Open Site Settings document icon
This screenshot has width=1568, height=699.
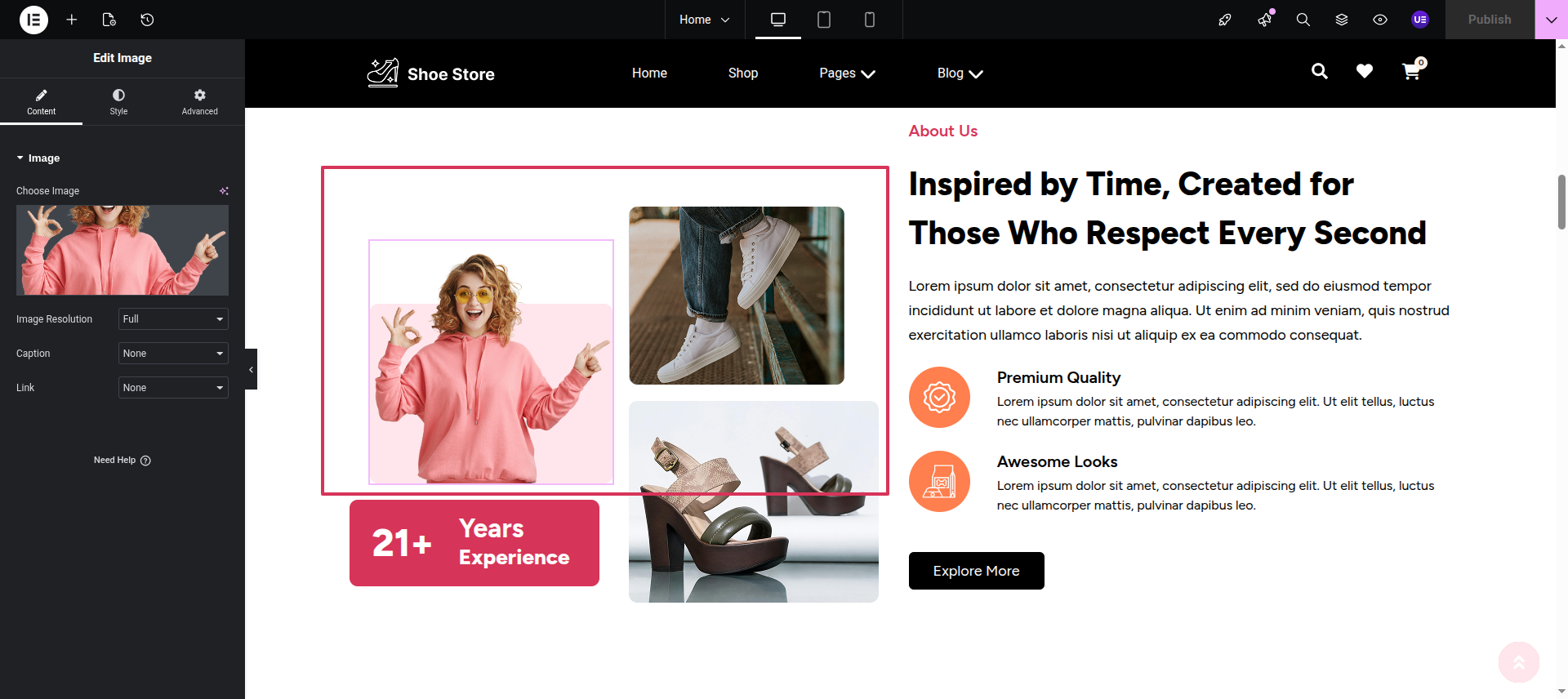tap(109, 20)
